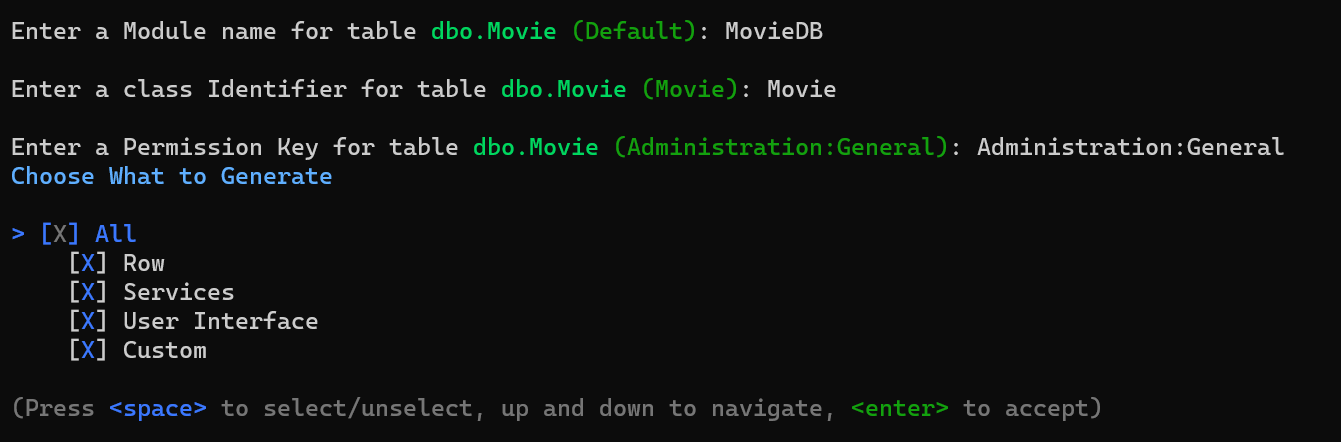The width and height of the screenshot is (1341, 442).
Task: Click the MovieDB module name value
Action: click(x=774, y=31)
